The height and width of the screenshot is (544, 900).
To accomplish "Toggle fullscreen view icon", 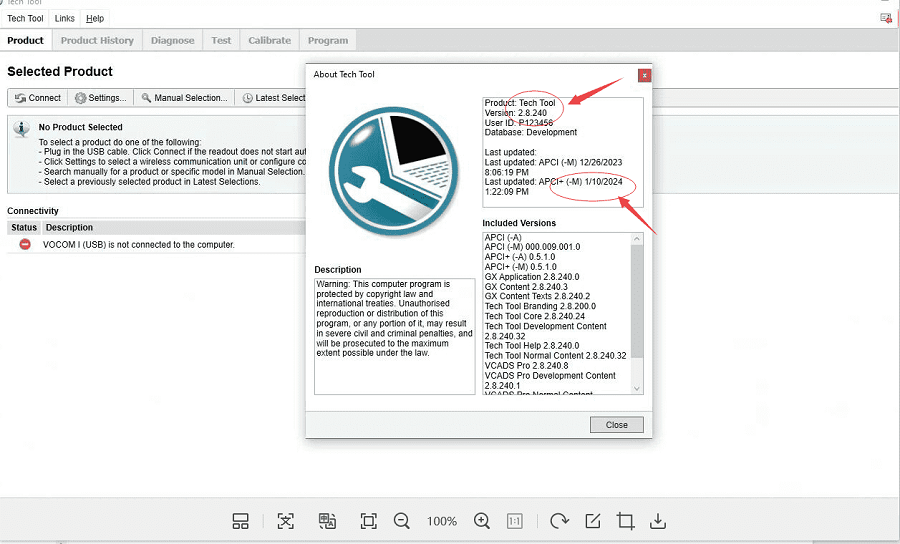I will click(x=368, y=521).
